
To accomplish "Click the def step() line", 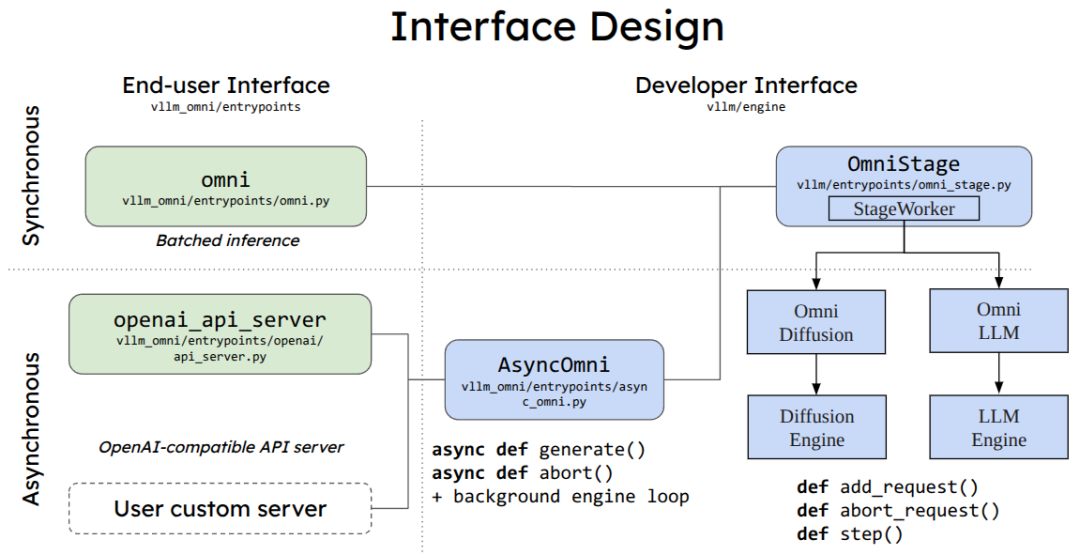I will (849, 534).
